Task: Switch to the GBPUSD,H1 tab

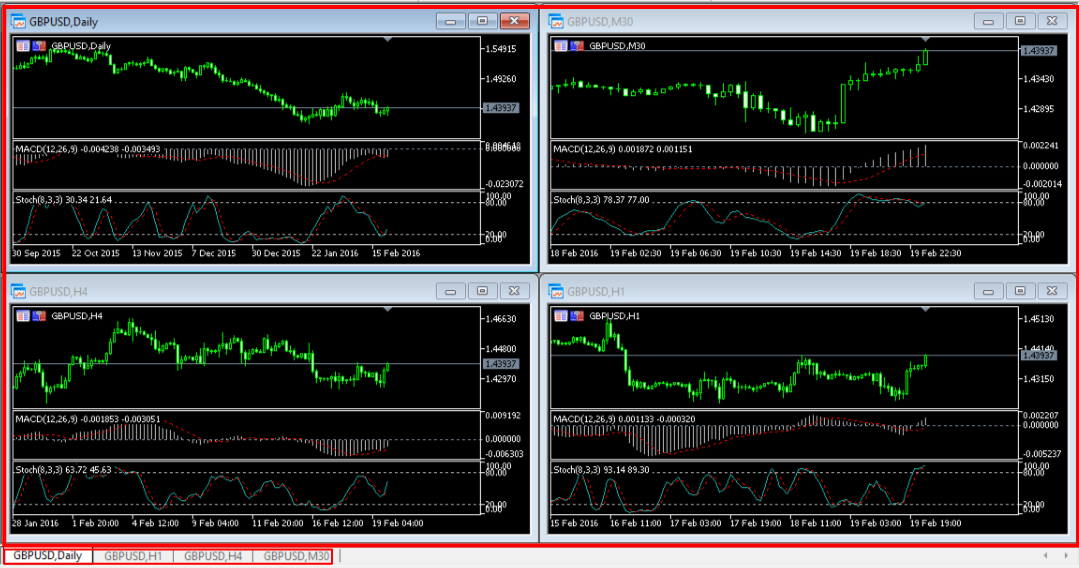Action: click(133, 556)
